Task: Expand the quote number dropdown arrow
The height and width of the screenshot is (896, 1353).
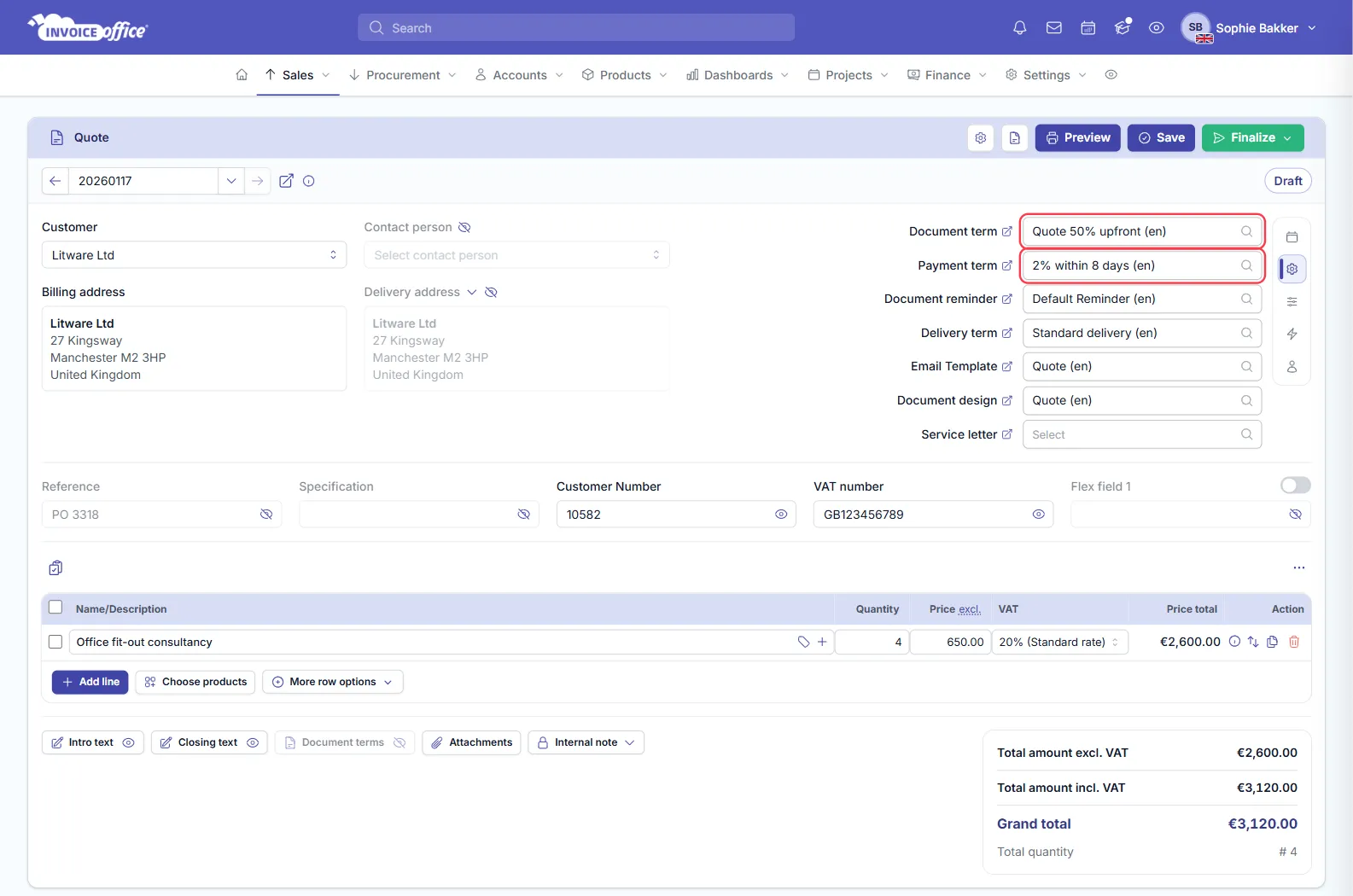Action: point(231,181)
